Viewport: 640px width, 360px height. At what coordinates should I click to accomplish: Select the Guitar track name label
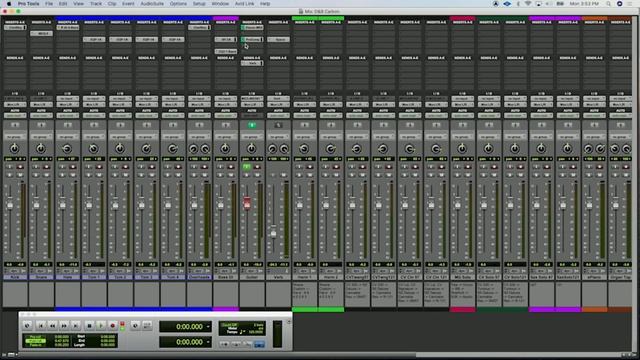coord(252,277)
